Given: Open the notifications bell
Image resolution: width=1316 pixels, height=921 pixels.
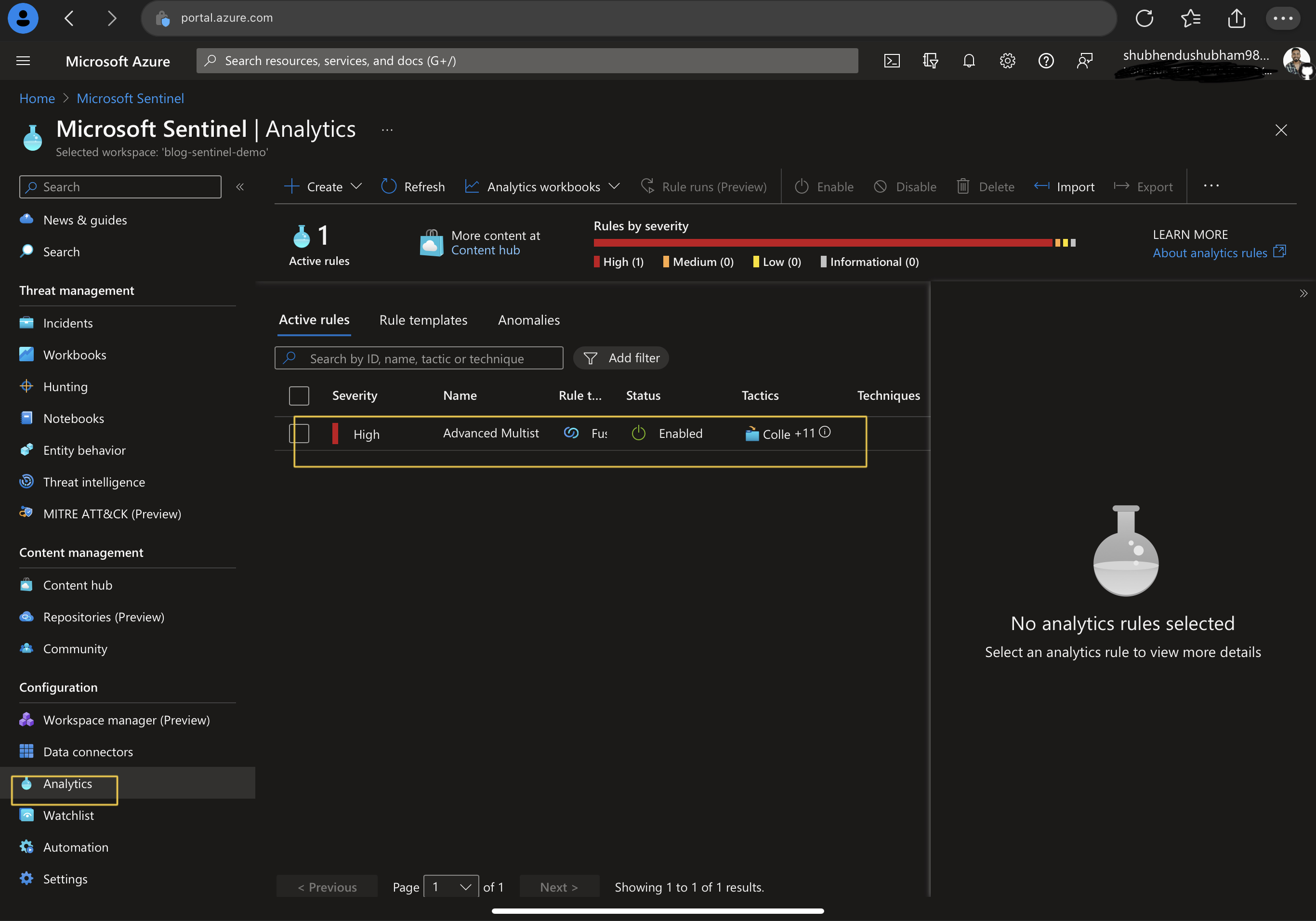Looking at the screenshot, I should point(969,61).
